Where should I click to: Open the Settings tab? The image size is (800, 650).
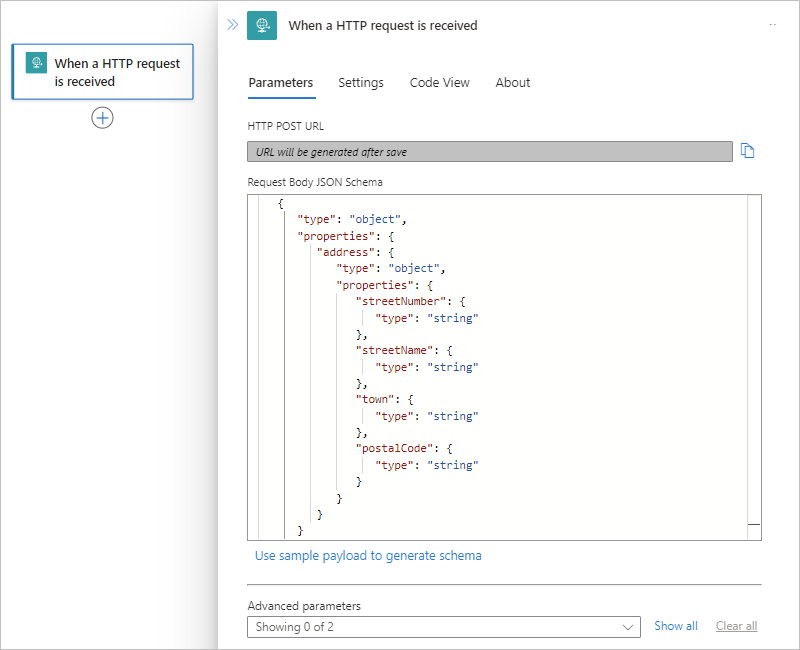(361, 83)
